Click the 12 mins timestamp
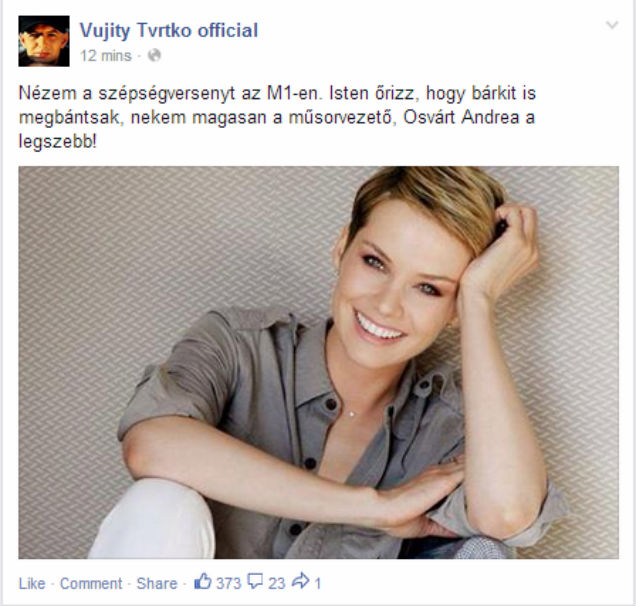 coord(106,56)
